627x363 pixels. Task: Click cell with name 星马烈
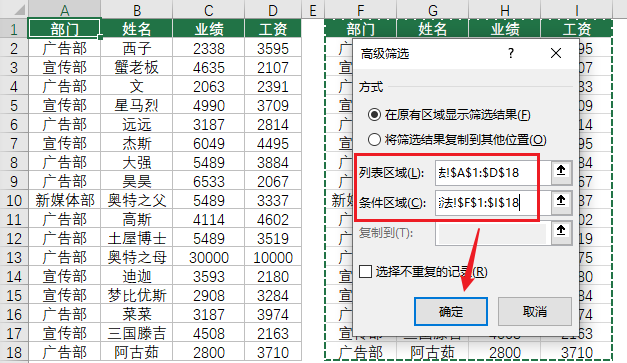coord(137,106)
